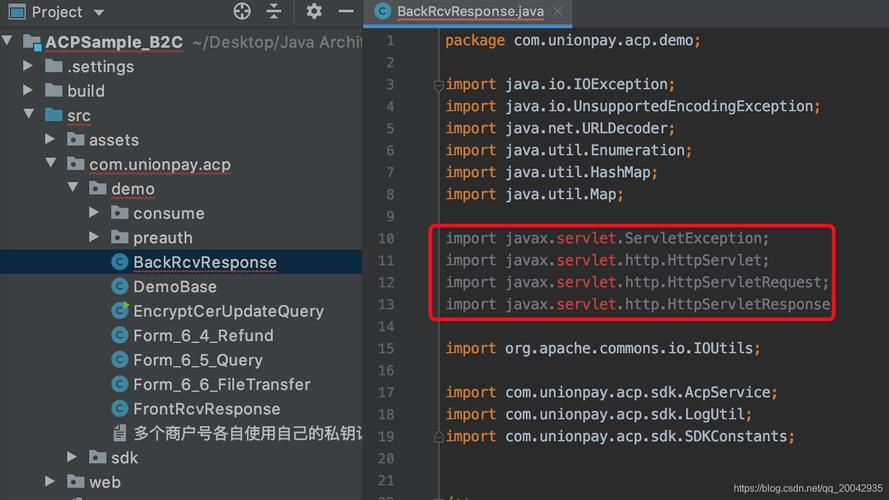Viewport: 889px width, 500px height.
Task: Open Form_6_4_Refund class
Action: pyautogui.click(x=203, y=336)
